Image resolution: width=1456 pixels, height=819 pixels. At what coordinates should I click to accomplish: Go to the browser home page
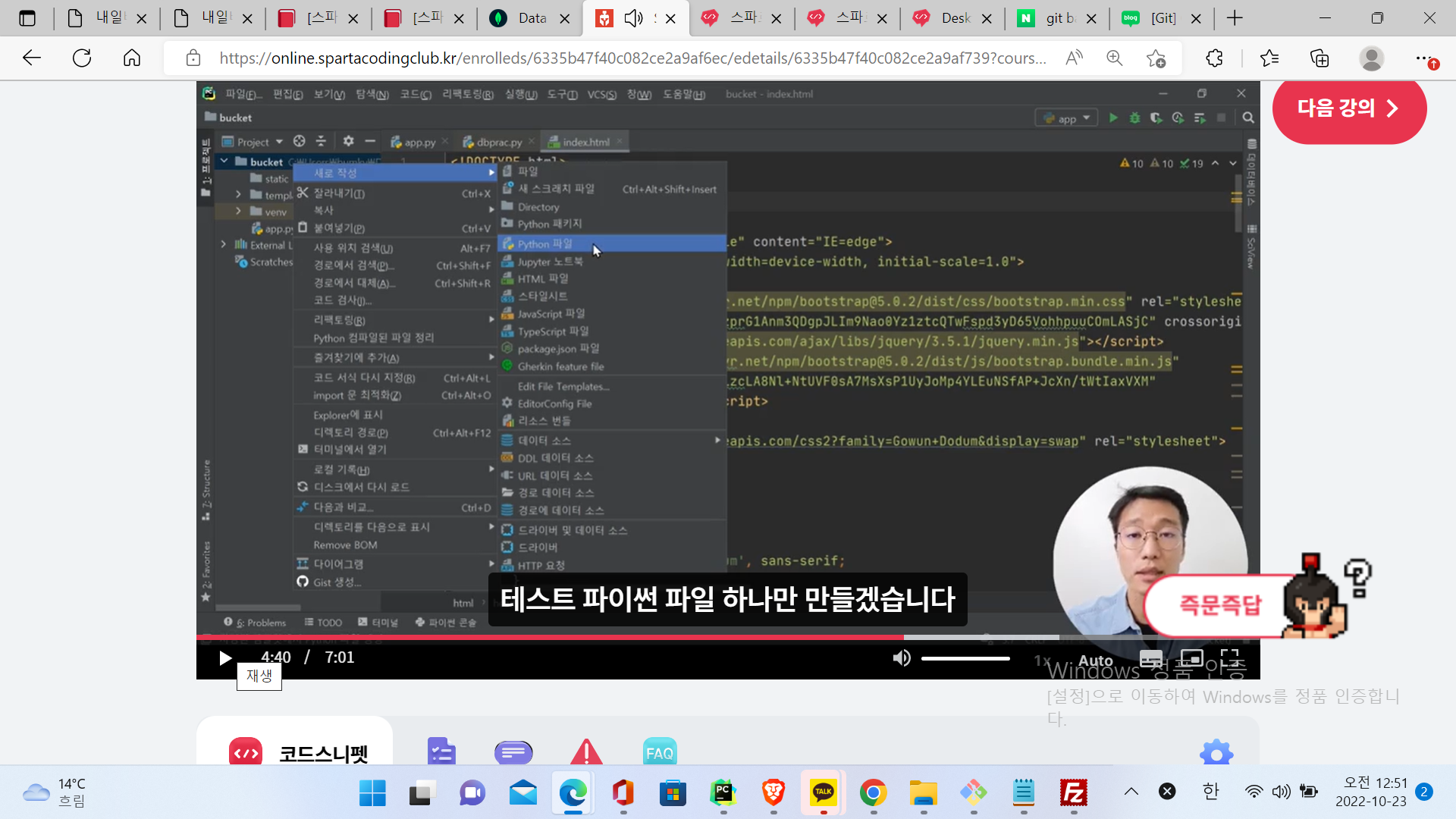pos(132,58)
